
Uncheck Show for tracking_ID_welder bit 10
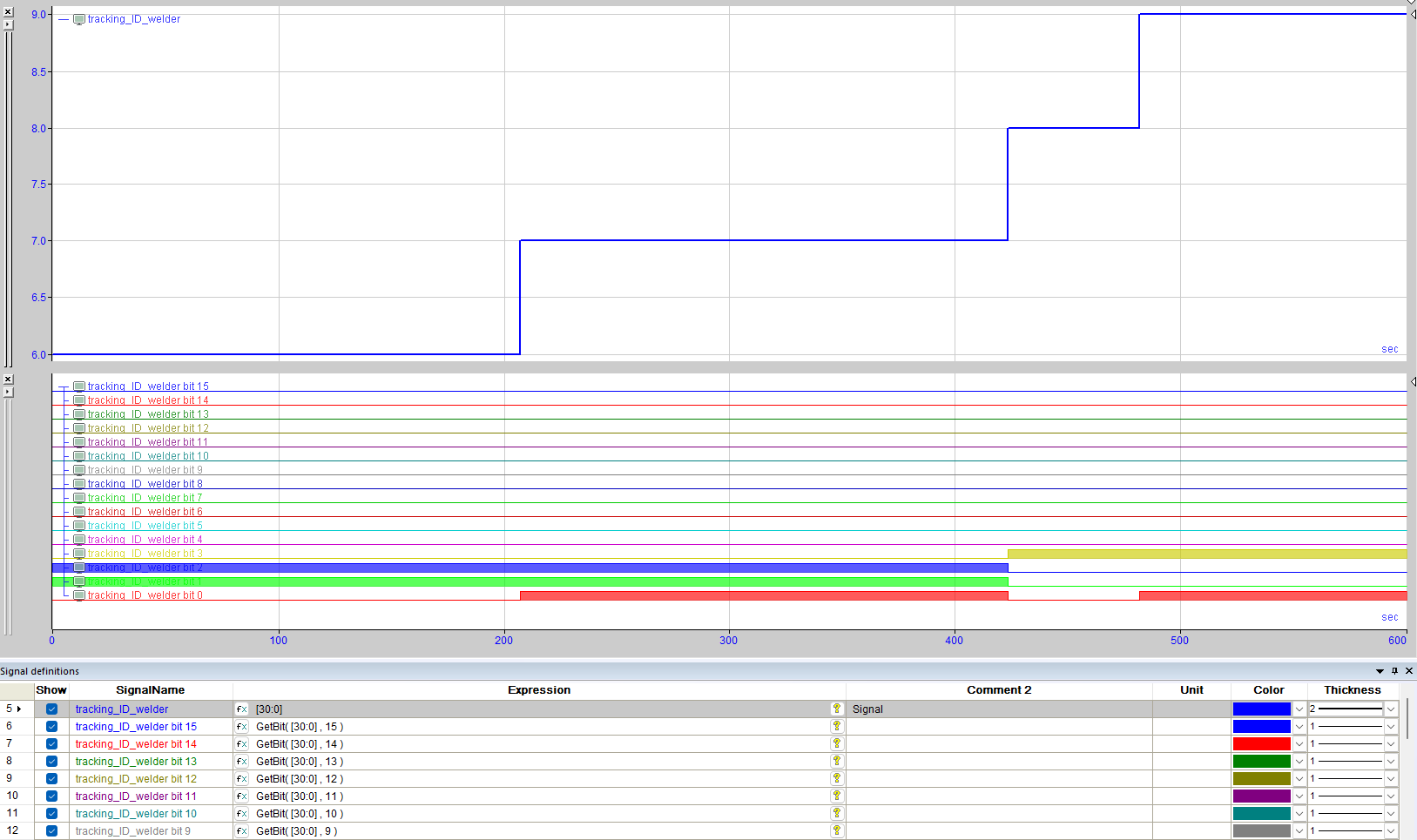[x=51, y=814]
